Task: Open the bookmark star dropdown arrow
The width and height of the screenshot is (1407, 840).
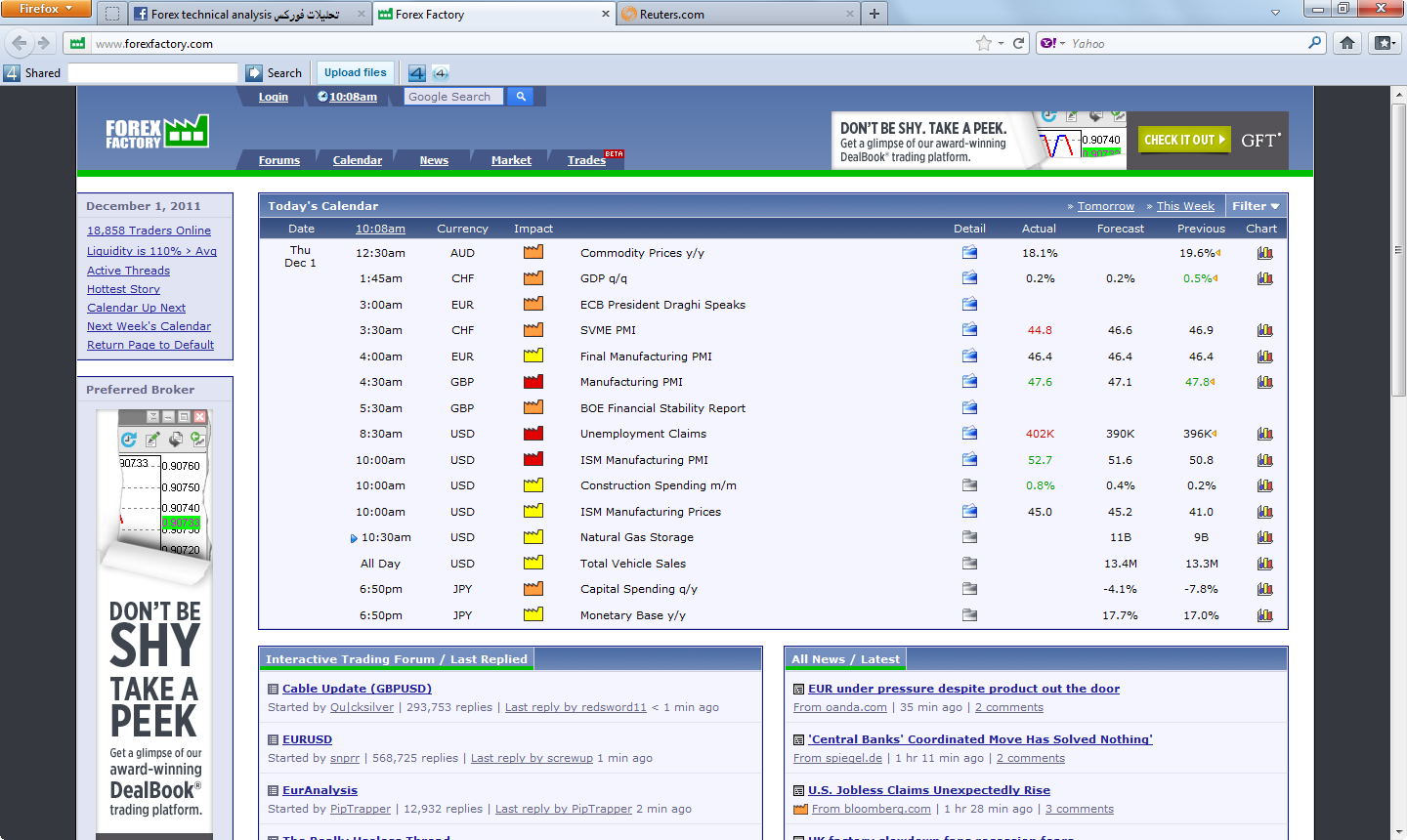Action: [x=1001, y=44]
